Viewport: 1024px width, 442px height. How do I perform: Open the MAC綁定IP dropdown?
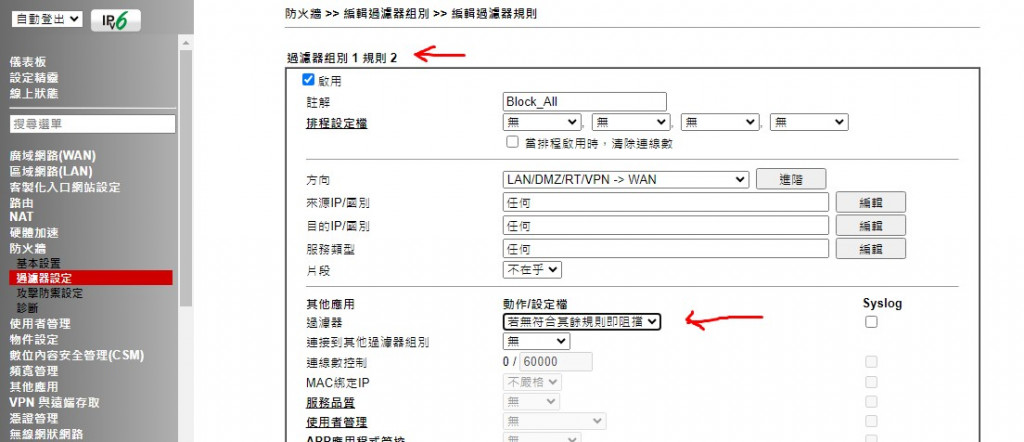532,383
